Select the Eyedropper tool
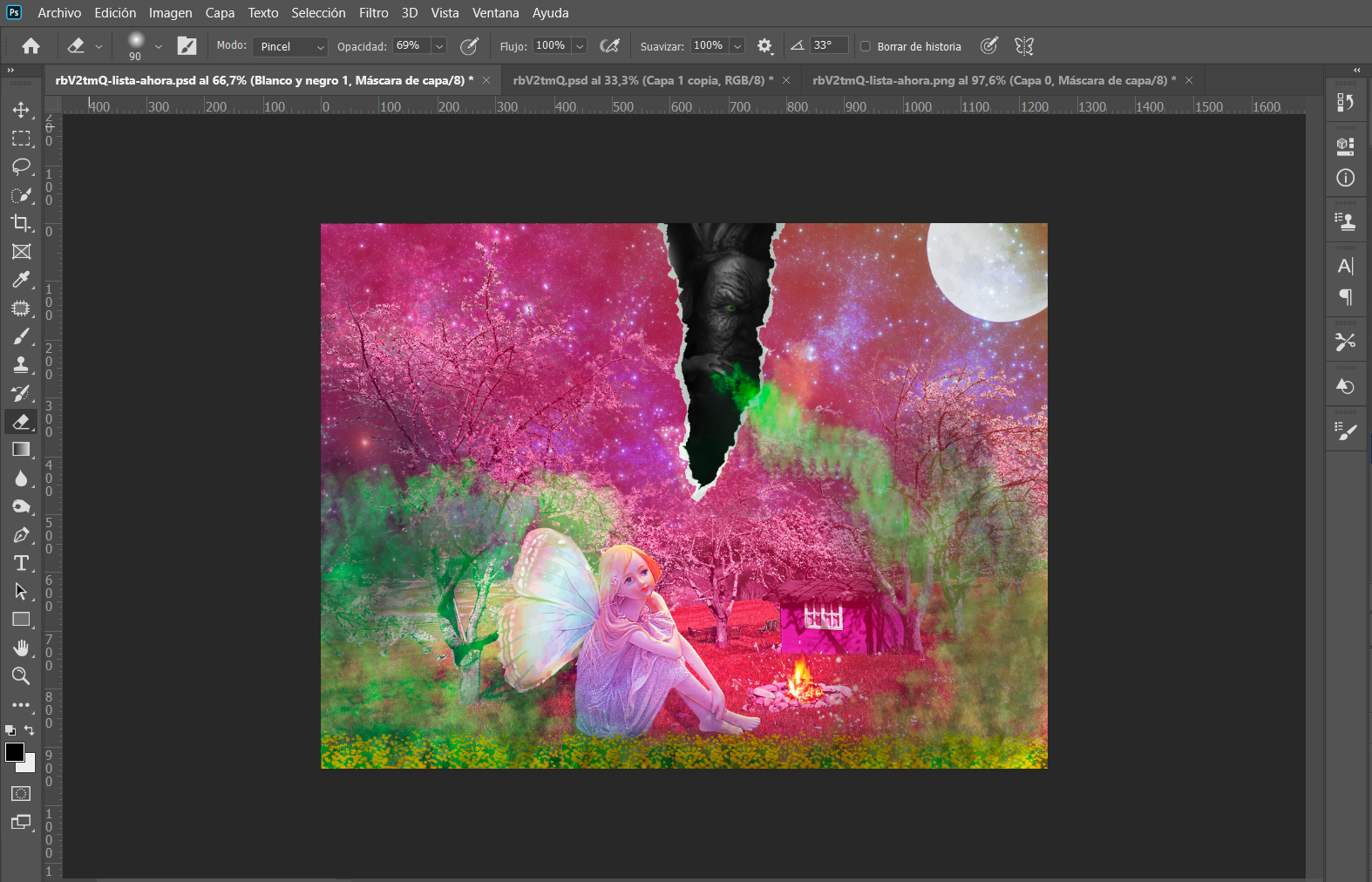This screenshot has height=882, width=1372. [x=21, y=280]
